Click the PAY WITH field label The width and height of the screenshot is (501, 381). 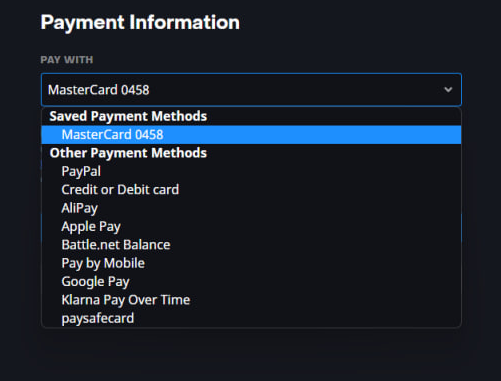pyautogui.click(x=67, y=60)
